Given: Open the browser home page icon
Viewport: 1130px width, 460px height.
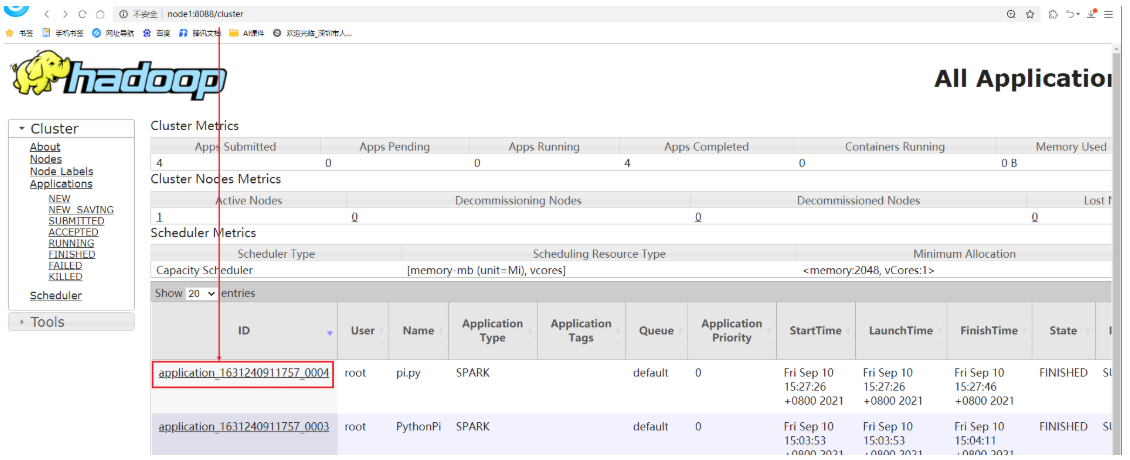Looking at the screenshot, I should click(x=100, y=14).
